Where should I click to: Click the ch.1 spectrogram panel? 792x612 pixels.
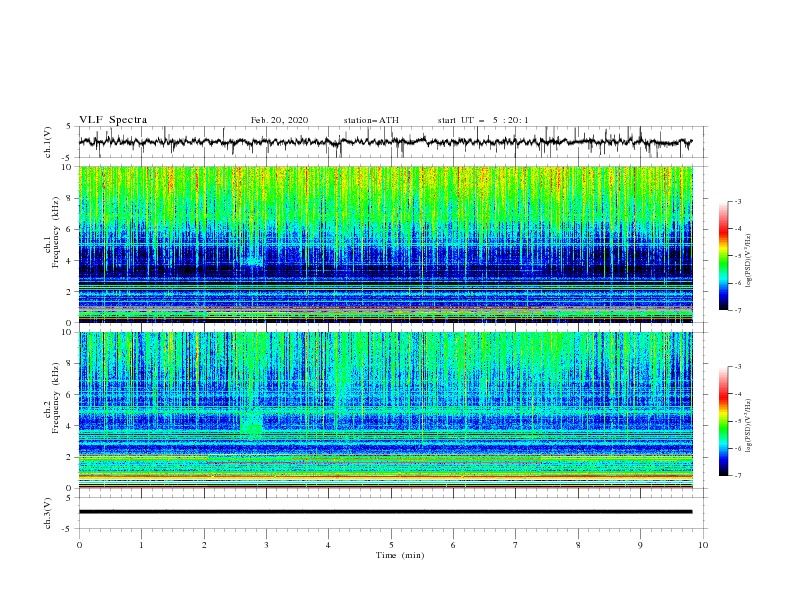386,244
